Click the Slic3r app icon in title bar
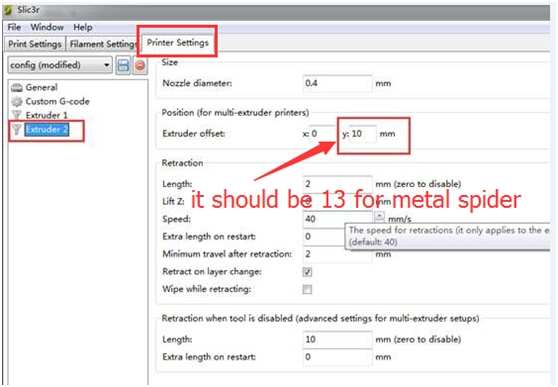This screenshot has width=558, height=387. pyautogui.click(x=9, y=10)
